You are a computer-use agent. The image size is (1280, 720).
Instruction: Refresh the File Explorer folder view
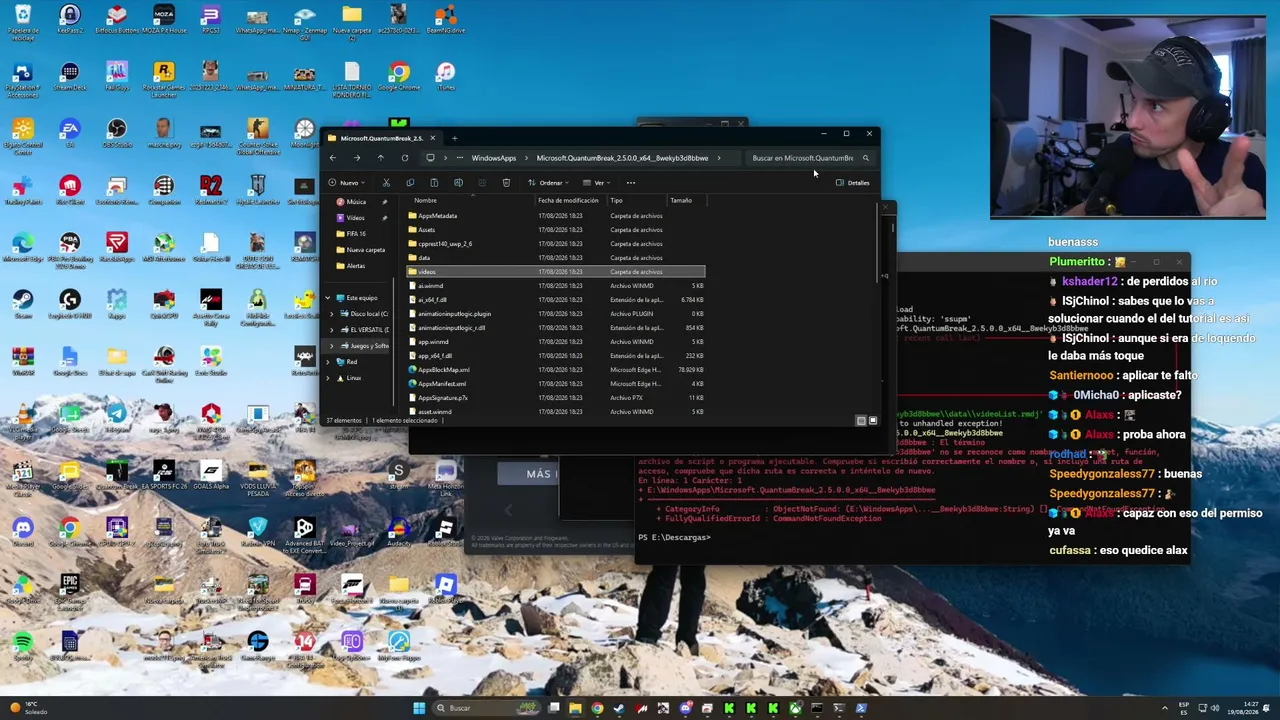tap(404, 158)
